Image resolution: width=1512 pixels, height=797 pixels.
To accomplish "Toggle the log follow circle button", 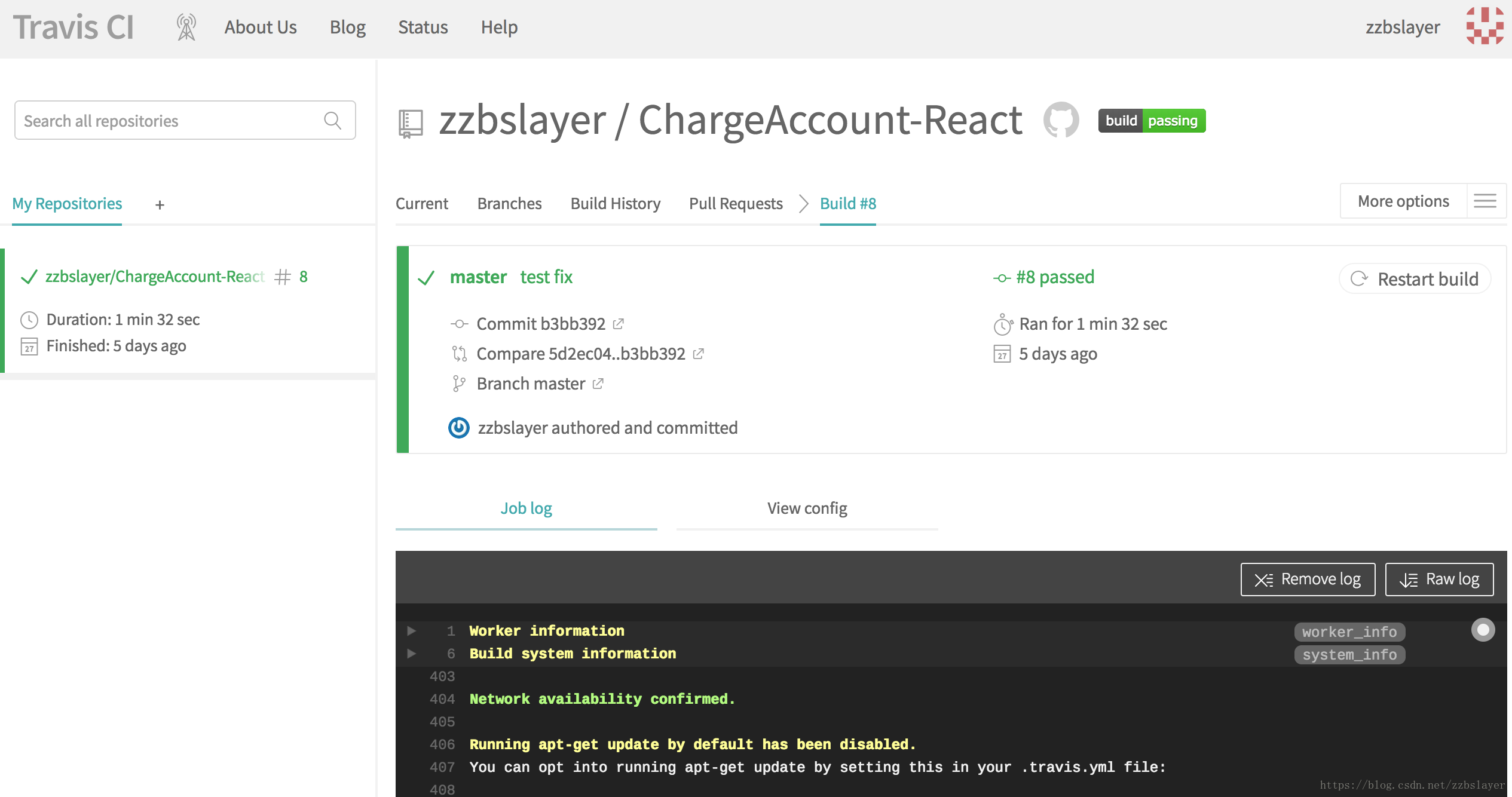I will coord(1483,630).
